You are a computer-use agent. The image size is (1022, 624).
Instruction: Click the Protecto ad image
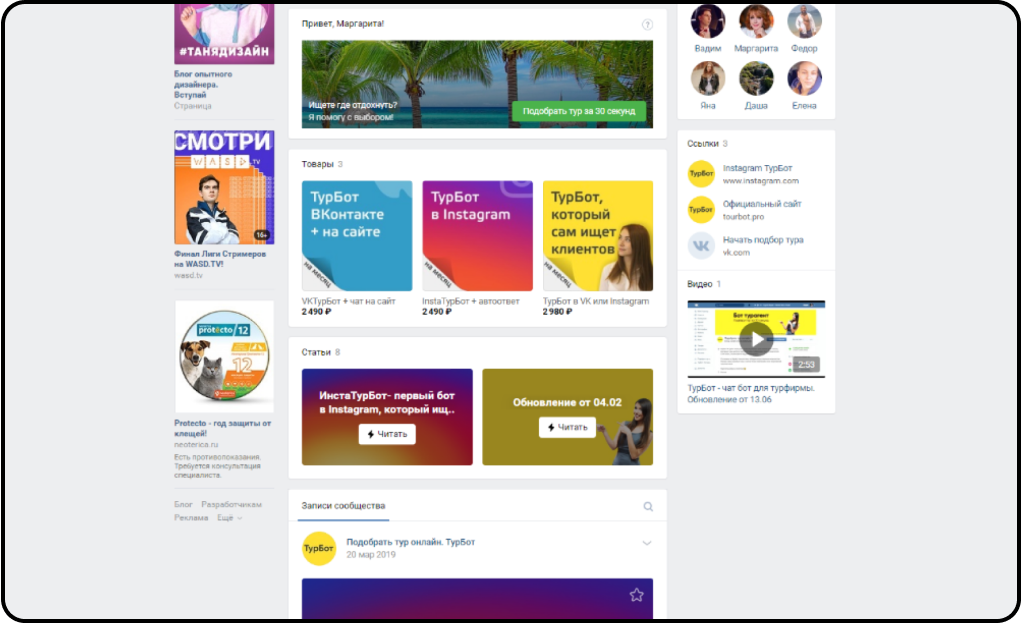[x=224, y=356]
